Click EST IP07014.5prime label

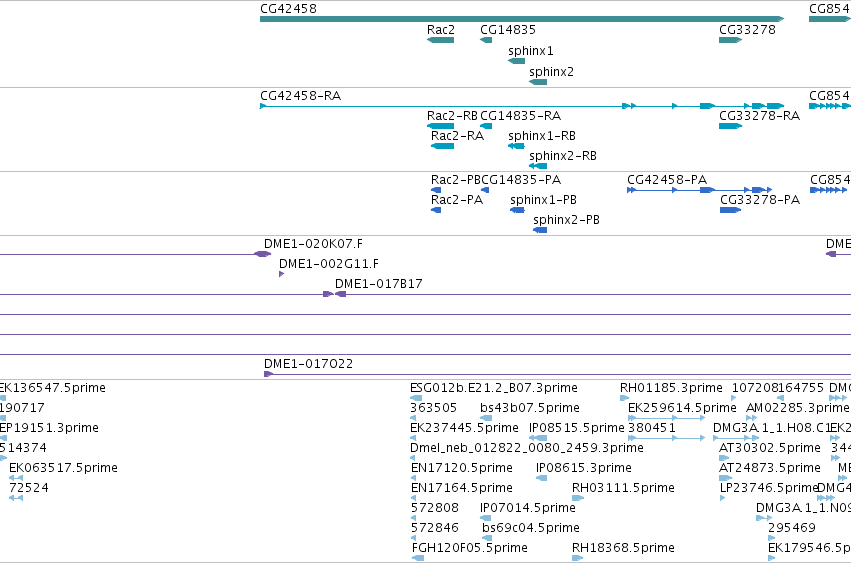tap(528, 508)
